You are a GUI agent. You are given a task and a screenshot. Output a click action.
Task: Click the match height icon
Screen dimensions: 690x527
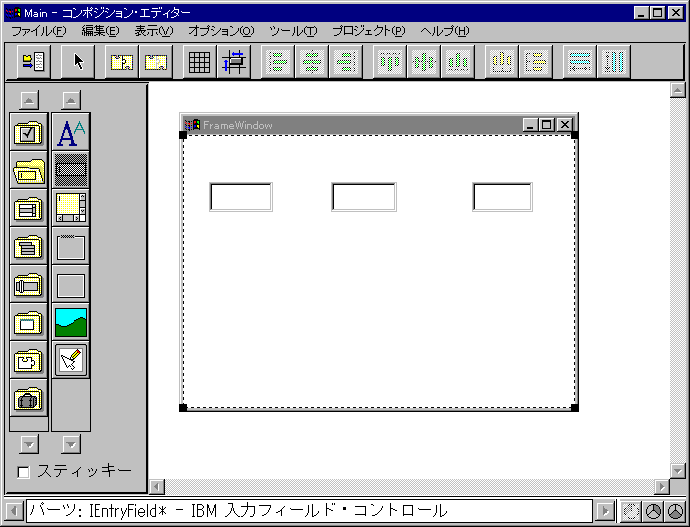[x=614, y=62]
